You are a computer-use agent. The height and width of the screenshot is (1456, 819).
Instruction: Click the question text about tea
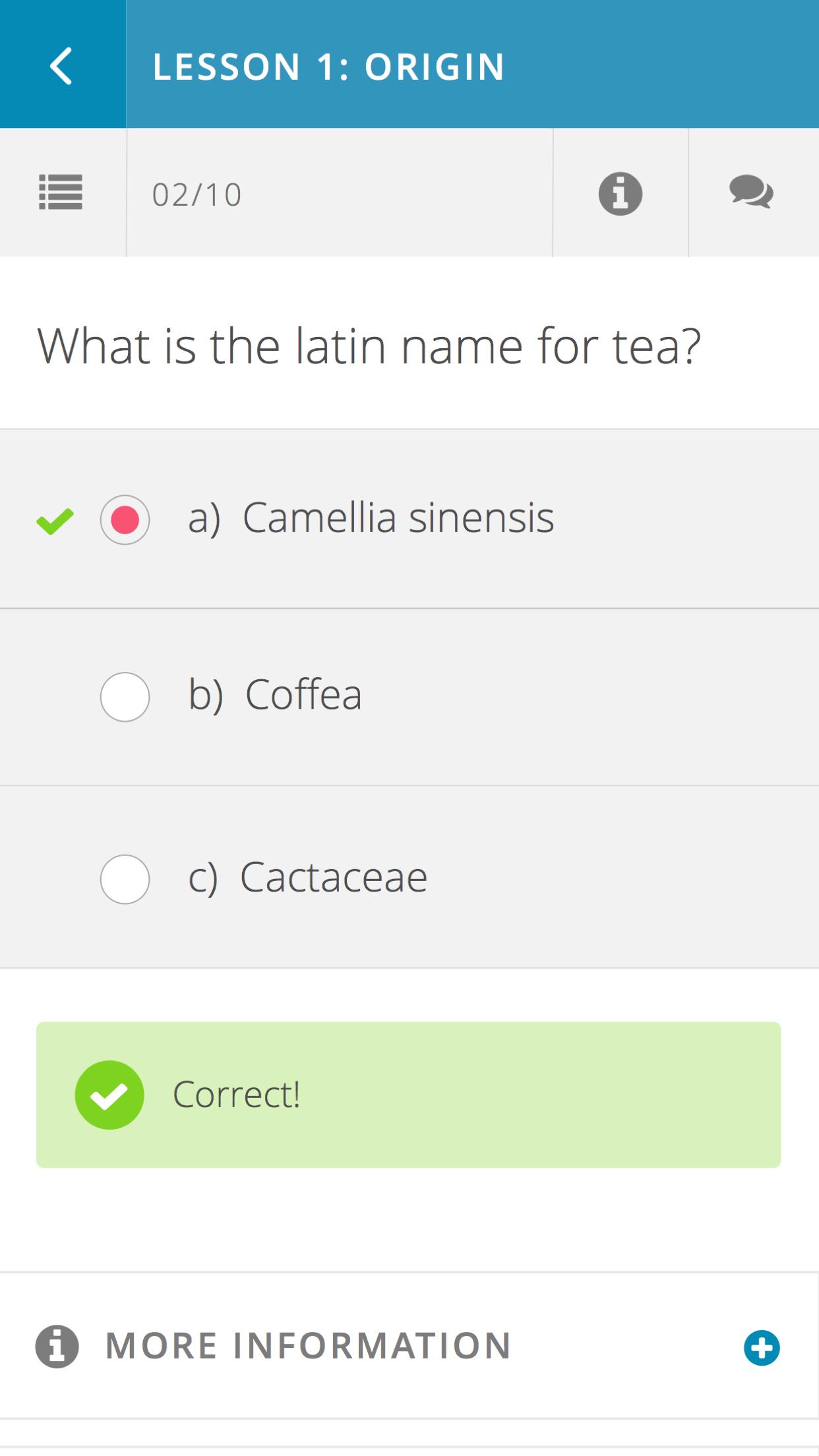click(368, 346)
